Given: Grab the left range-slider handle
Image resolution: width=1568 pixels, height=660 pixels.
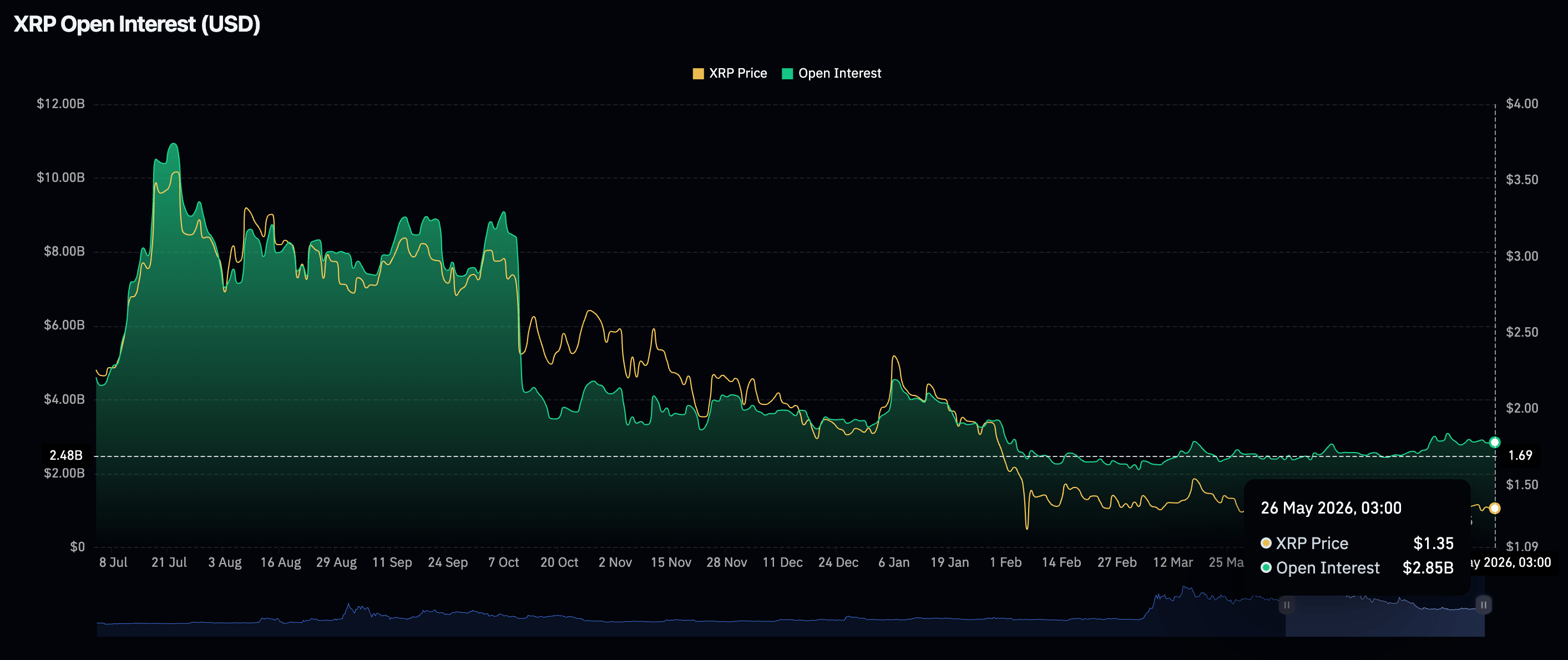Looking at the screenshot, I should pyautogui.click(x=1286, y=605).
